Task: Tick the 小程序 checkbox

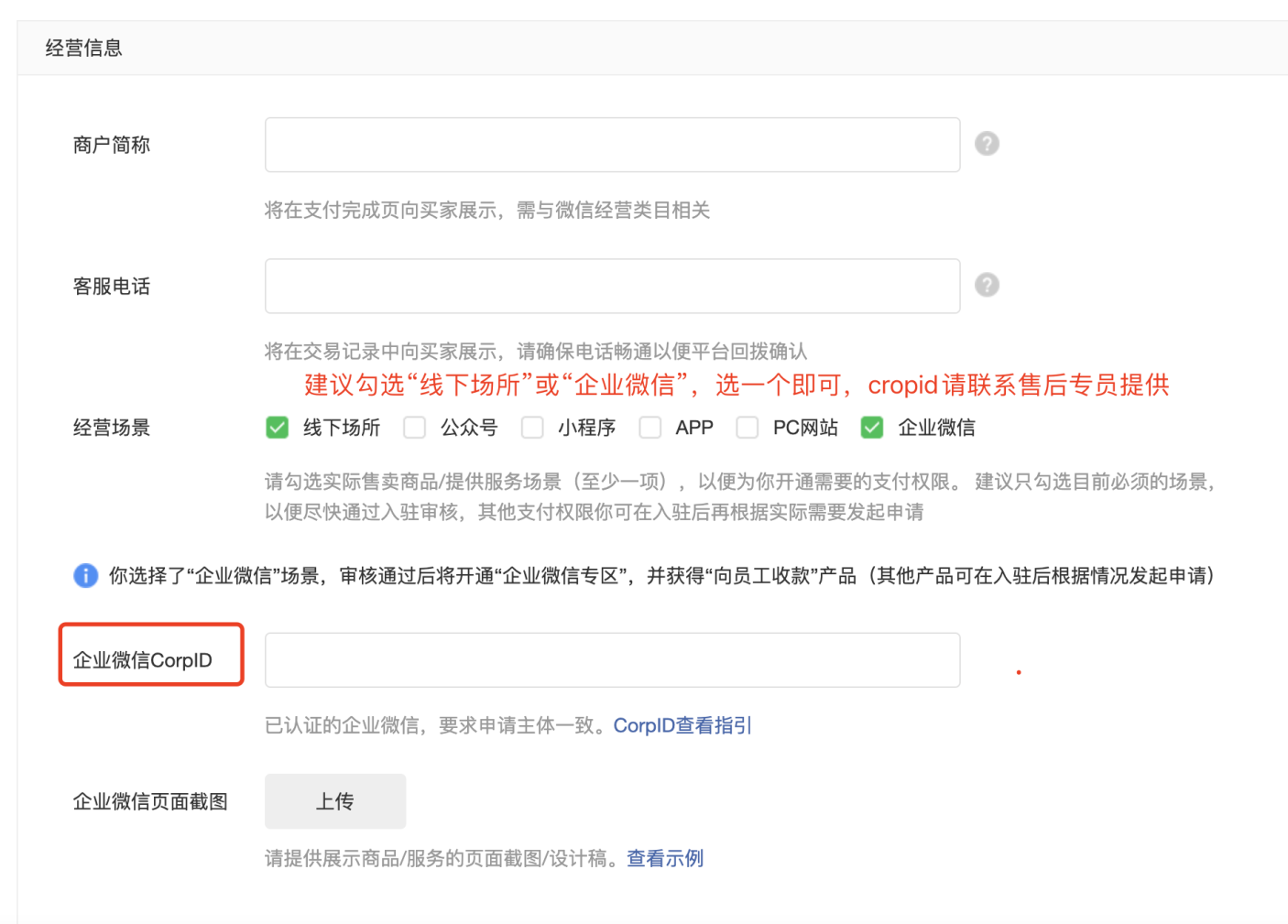Action: coord(532,428)
